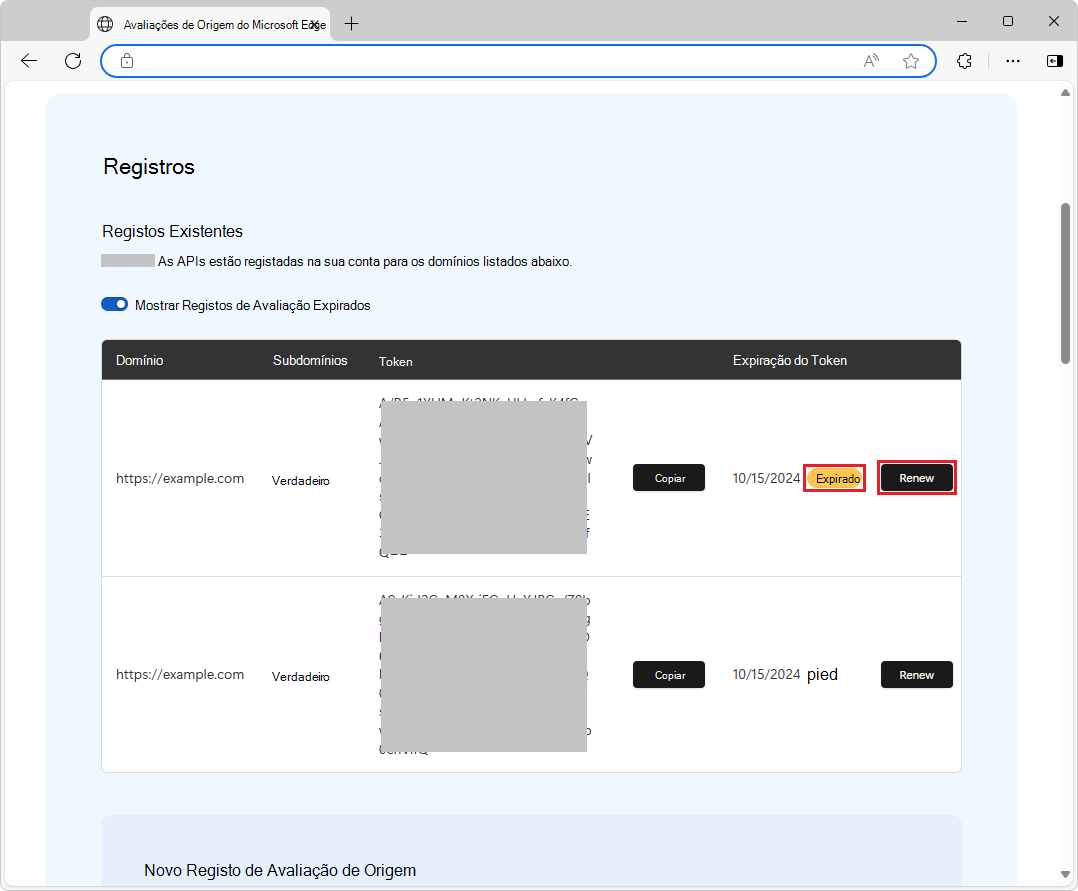The height and width of the screenshot is (891, 1078).
Task: Renew the second row registration
Action: pyautogui.click(x=916, y=674)
